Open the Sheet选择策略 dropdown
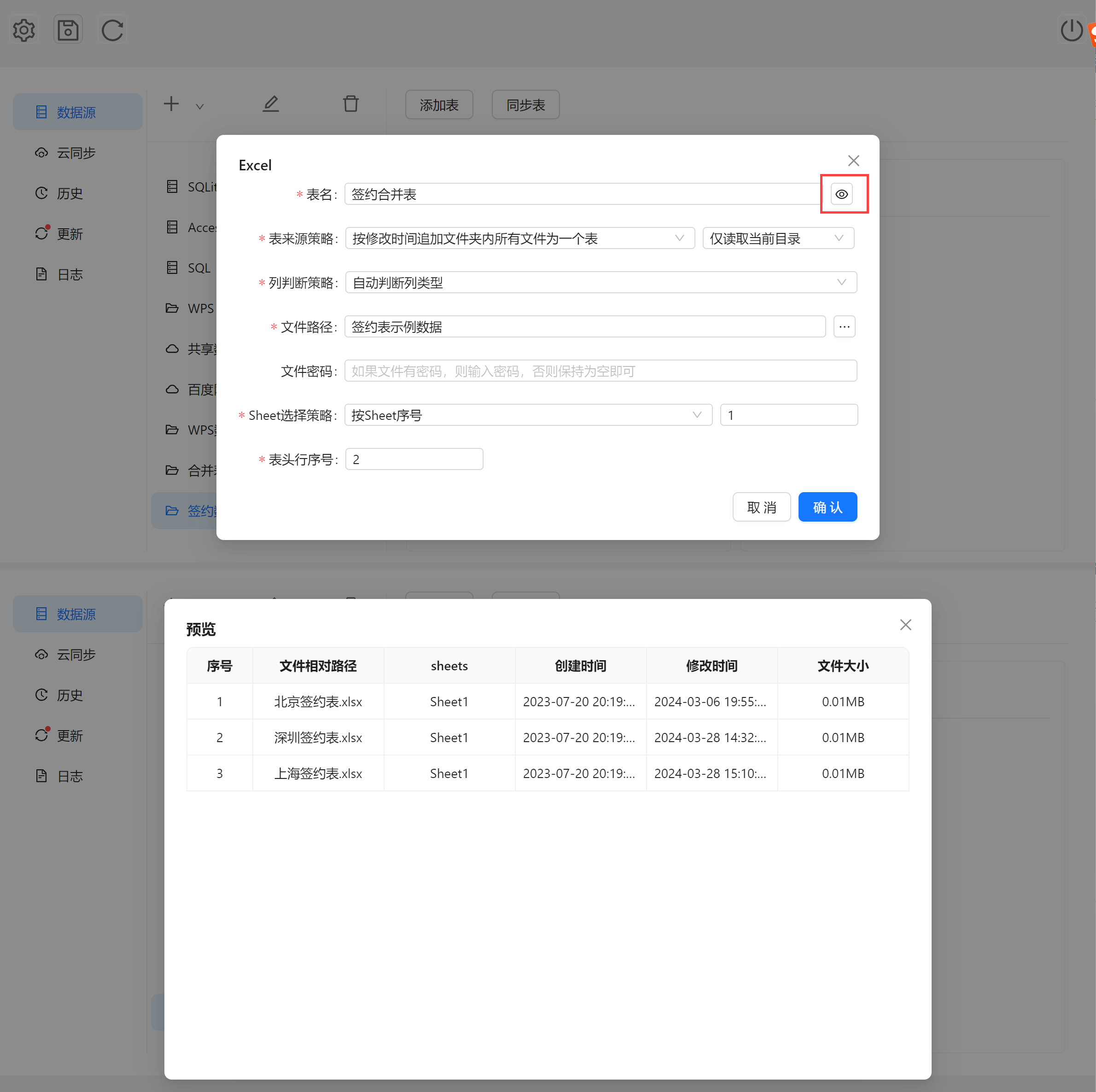This screenshot has width=1096, height=1092. point(528,415)
